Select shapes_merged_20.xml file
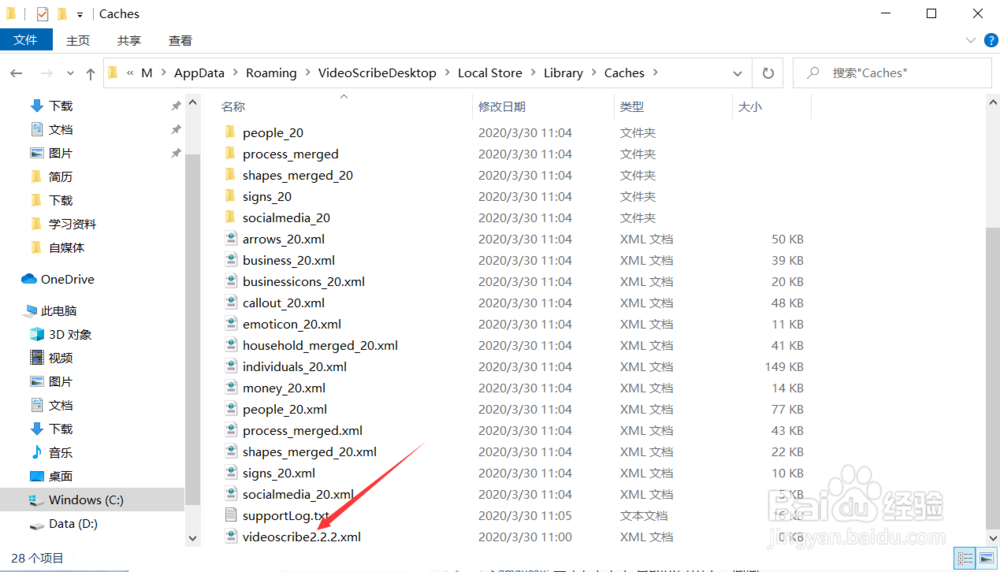The height and width of the screenshot is (572, 1000). 309,451
